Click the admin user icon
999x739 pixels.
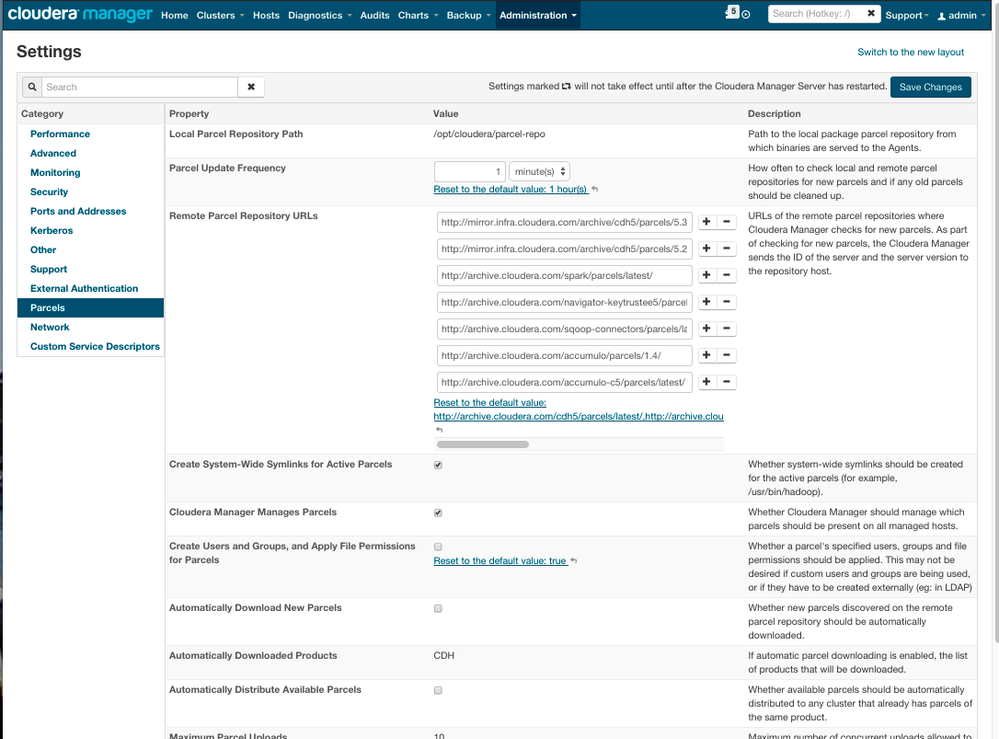click(941, 16)
